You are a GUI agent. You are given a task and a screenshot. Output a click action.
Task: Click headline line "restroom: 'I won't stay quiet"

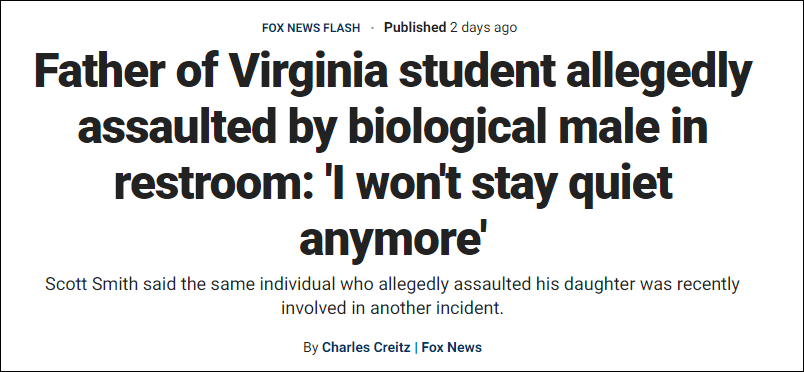(x=393, y=183)
